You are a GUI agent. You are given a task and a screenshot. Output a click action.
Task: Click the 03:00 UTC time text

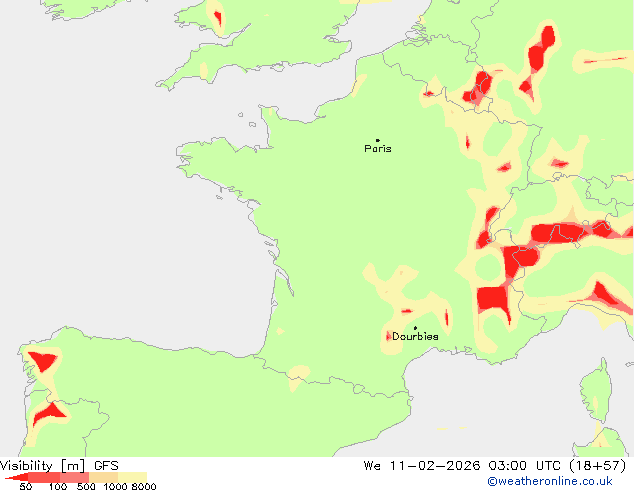[x=524, y=466]
